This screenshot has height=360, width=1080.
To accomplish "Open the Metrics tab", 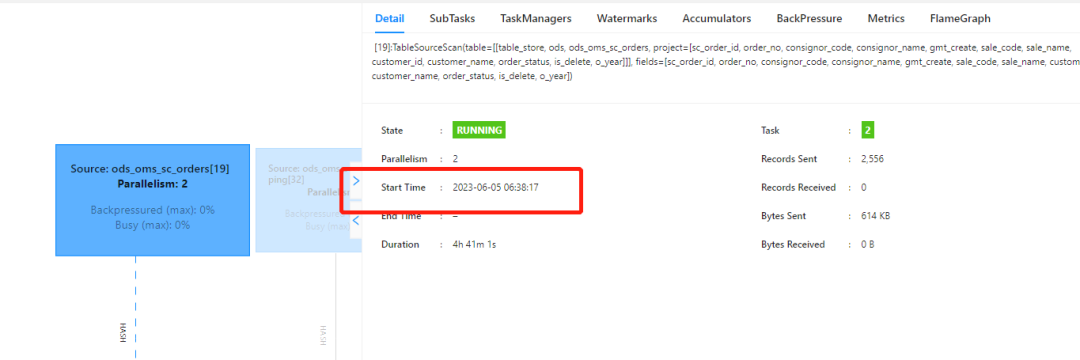I will click(886, 19).
